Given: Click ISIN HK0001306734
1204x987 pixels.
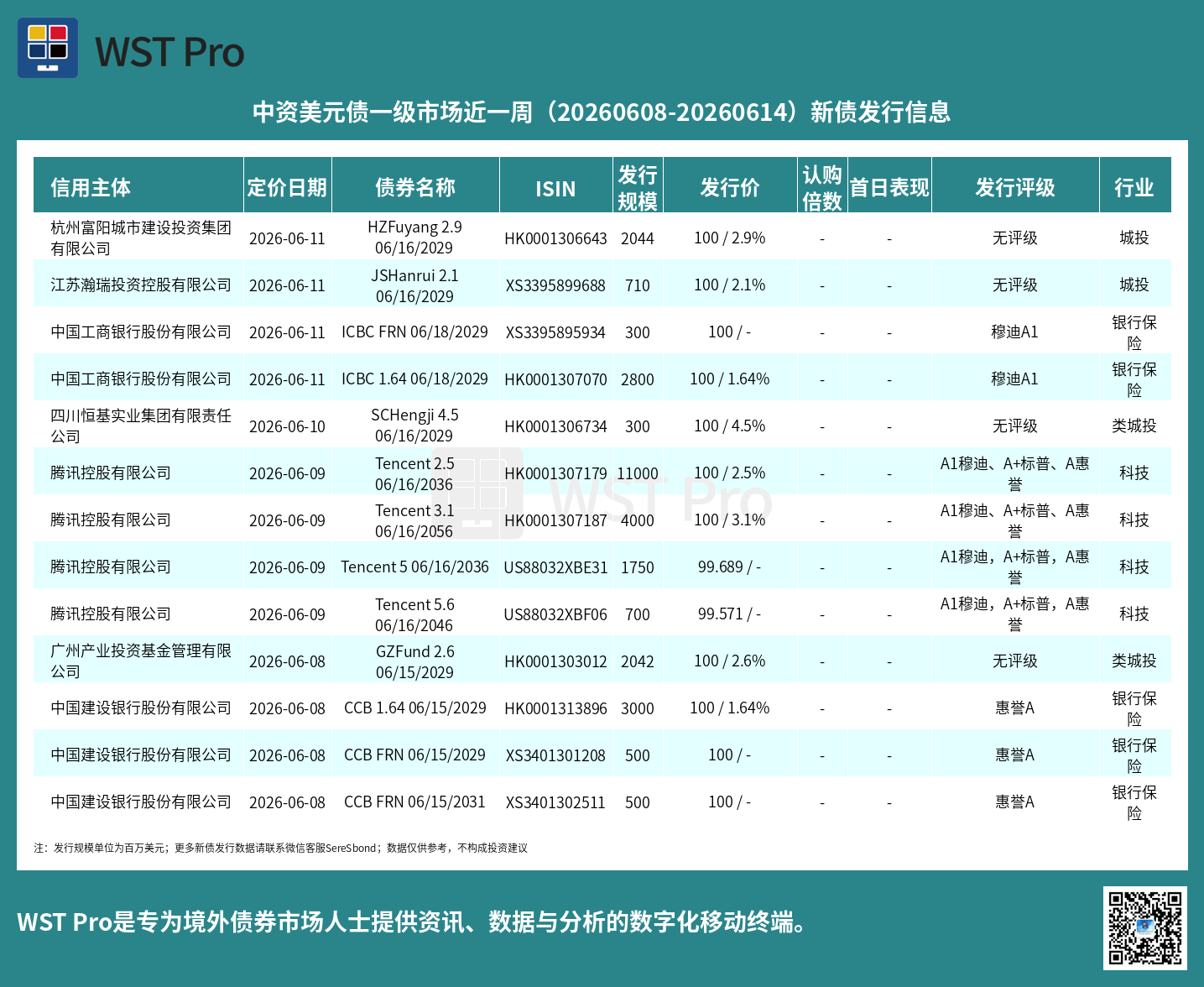Looking at the screenshot, I should (555, 427).
